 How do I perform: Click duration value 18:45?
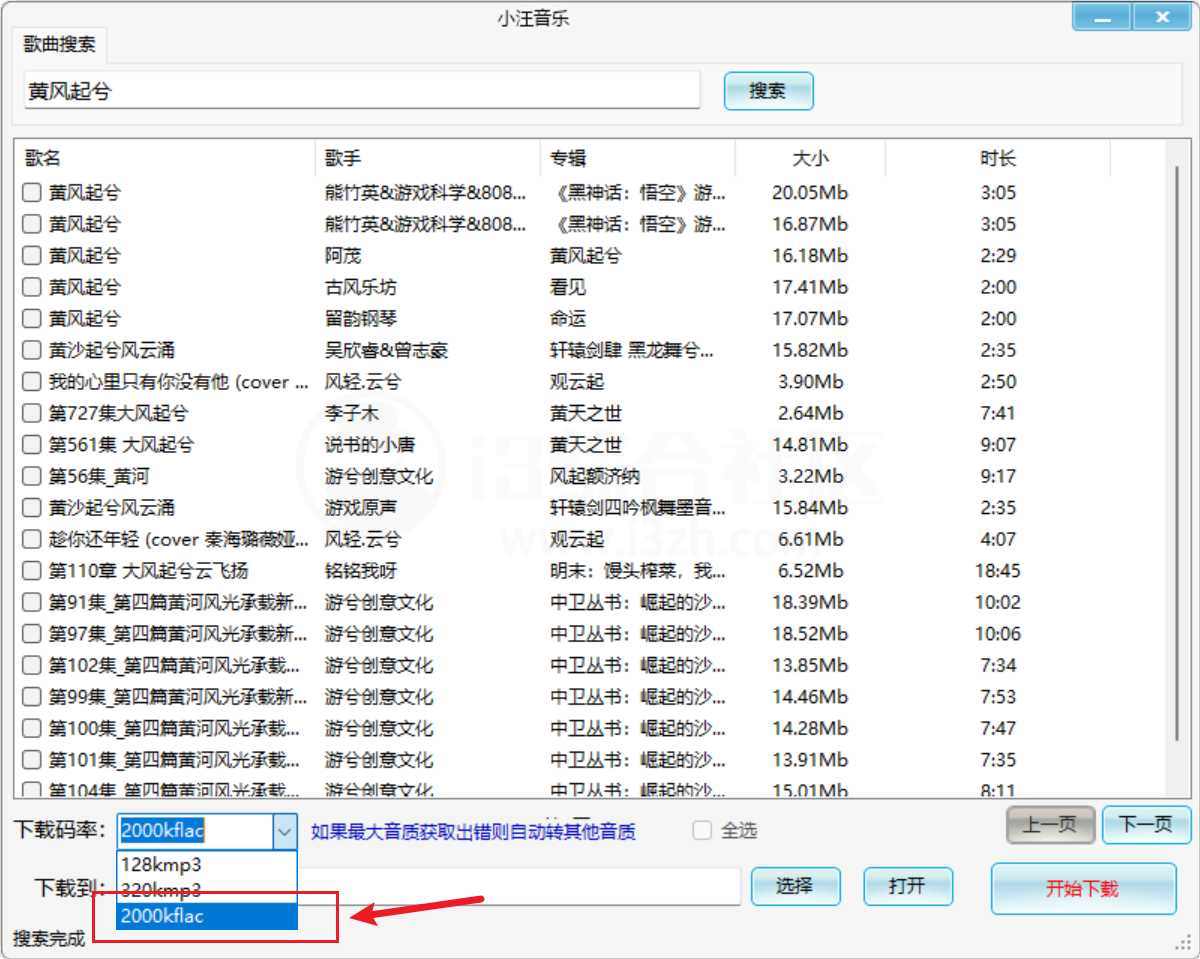998,571
